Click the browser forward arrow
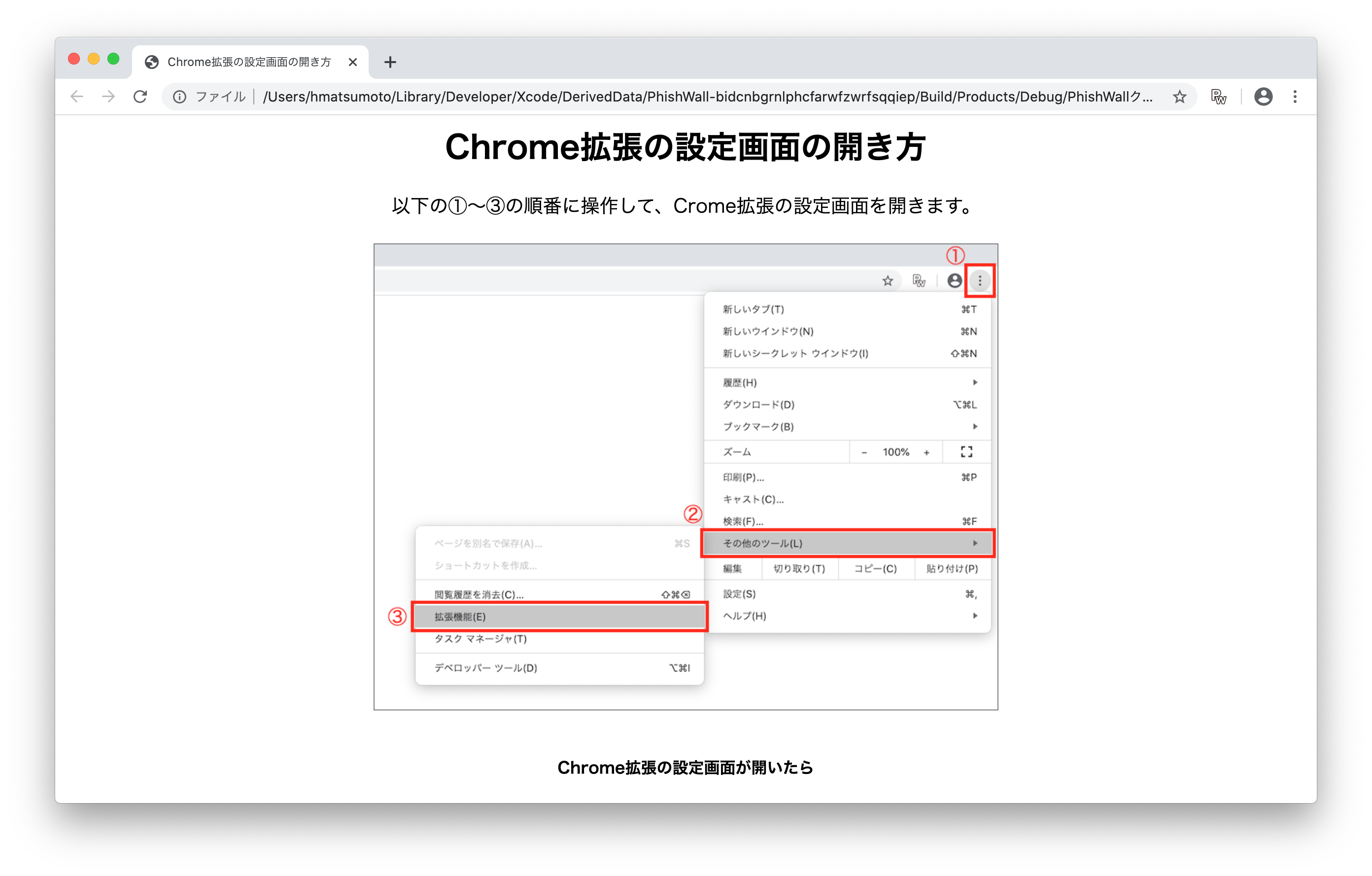The height and width of the screenshot is (876, 1372). pos(108,97)
